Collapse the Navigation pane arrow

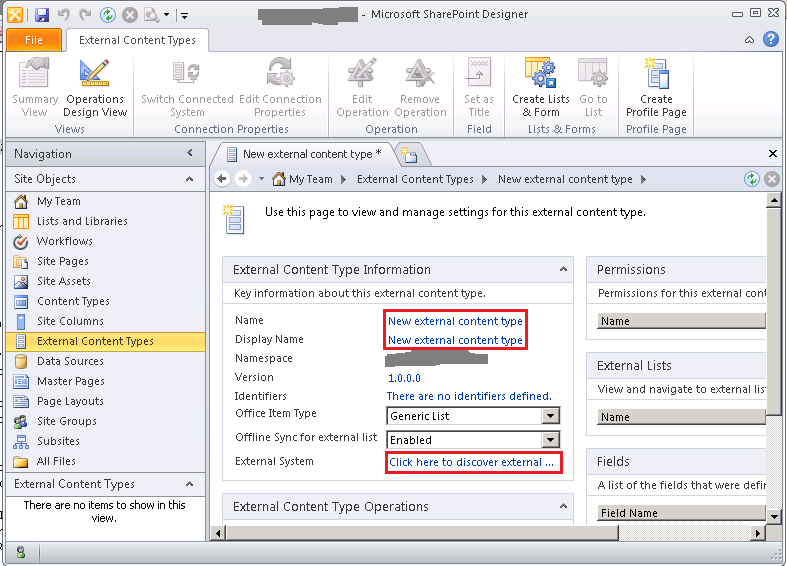click(190, 153)
